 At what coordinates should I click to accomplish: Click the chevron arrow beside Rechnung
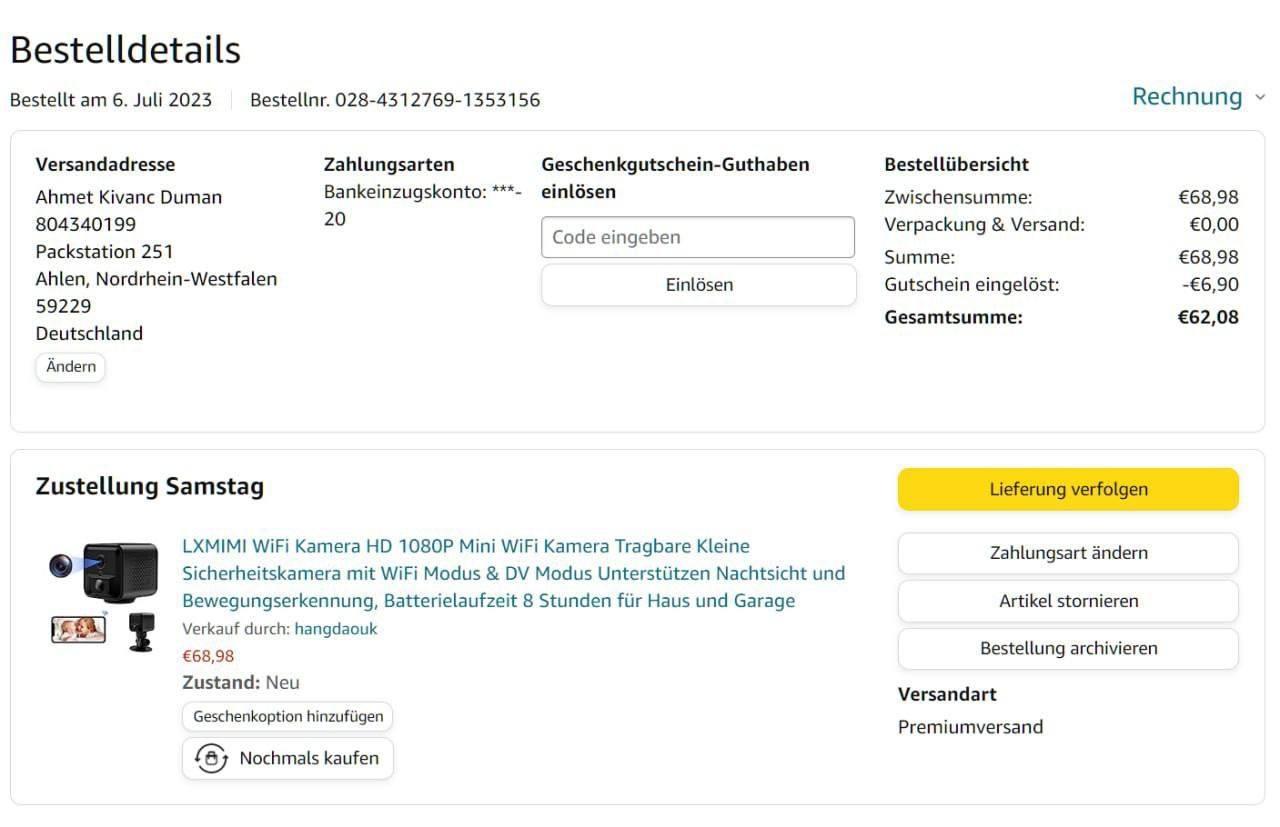[x=1259, y=98]
